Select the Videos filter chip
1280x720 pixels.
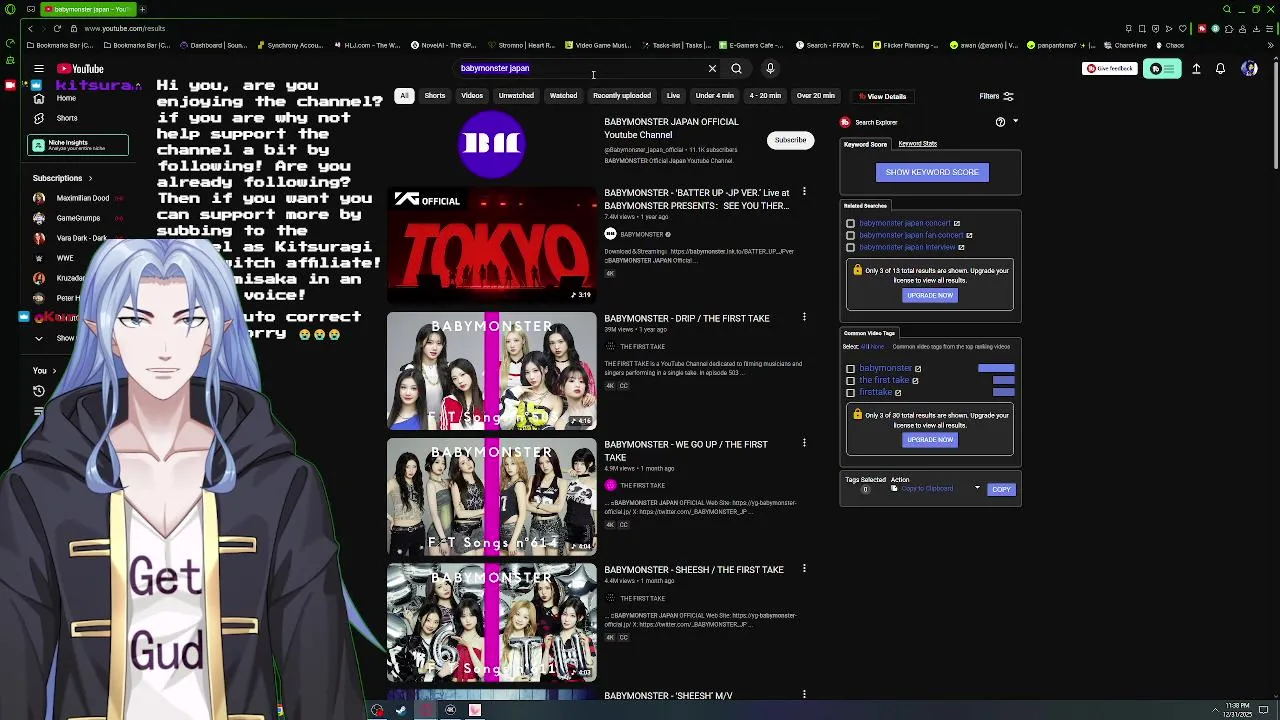coord(472,96)
